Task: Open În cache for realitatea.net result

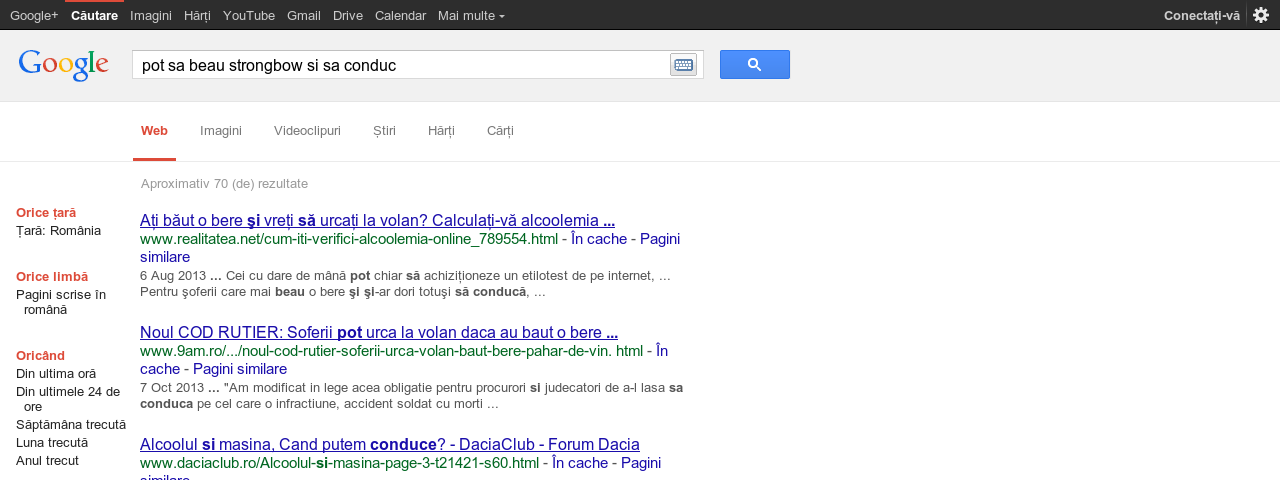Action: 599,239
